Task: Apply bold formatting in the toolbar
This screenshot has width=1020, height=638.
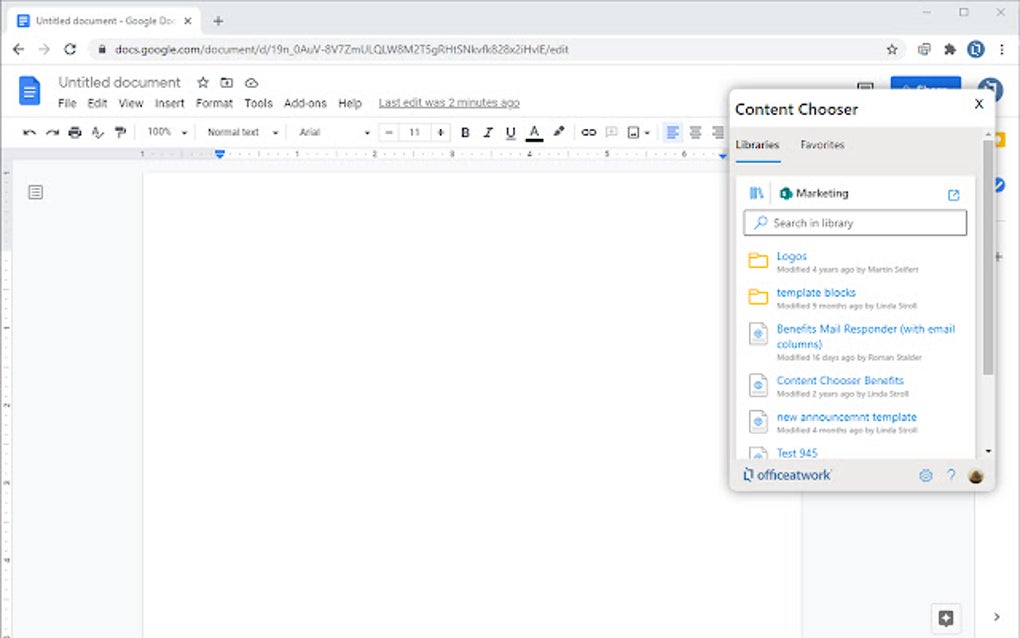Action: pos(464,132)
